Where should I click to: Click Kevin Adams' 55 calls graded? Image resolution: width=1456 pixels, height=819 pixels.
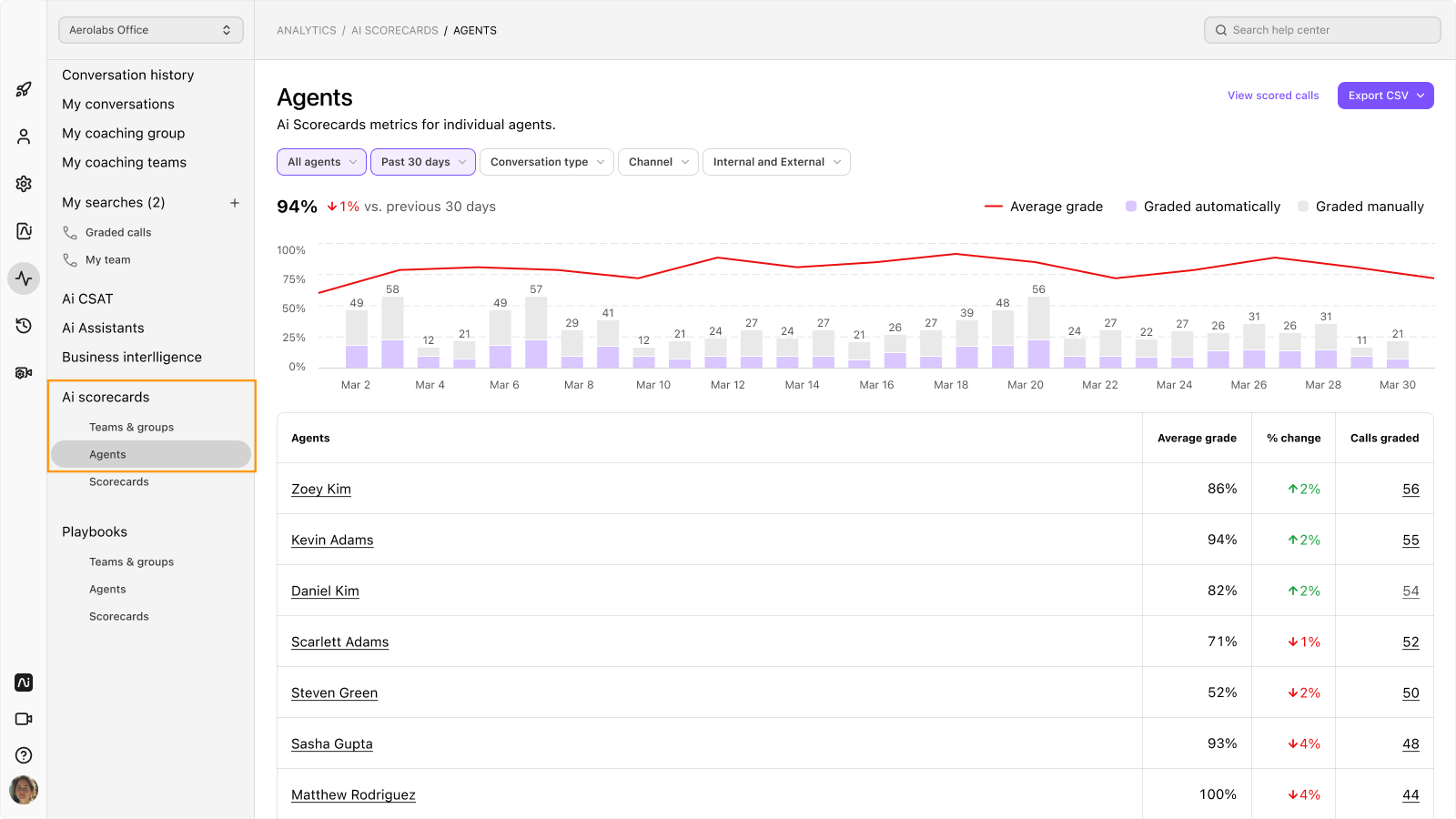[1410, 541]
